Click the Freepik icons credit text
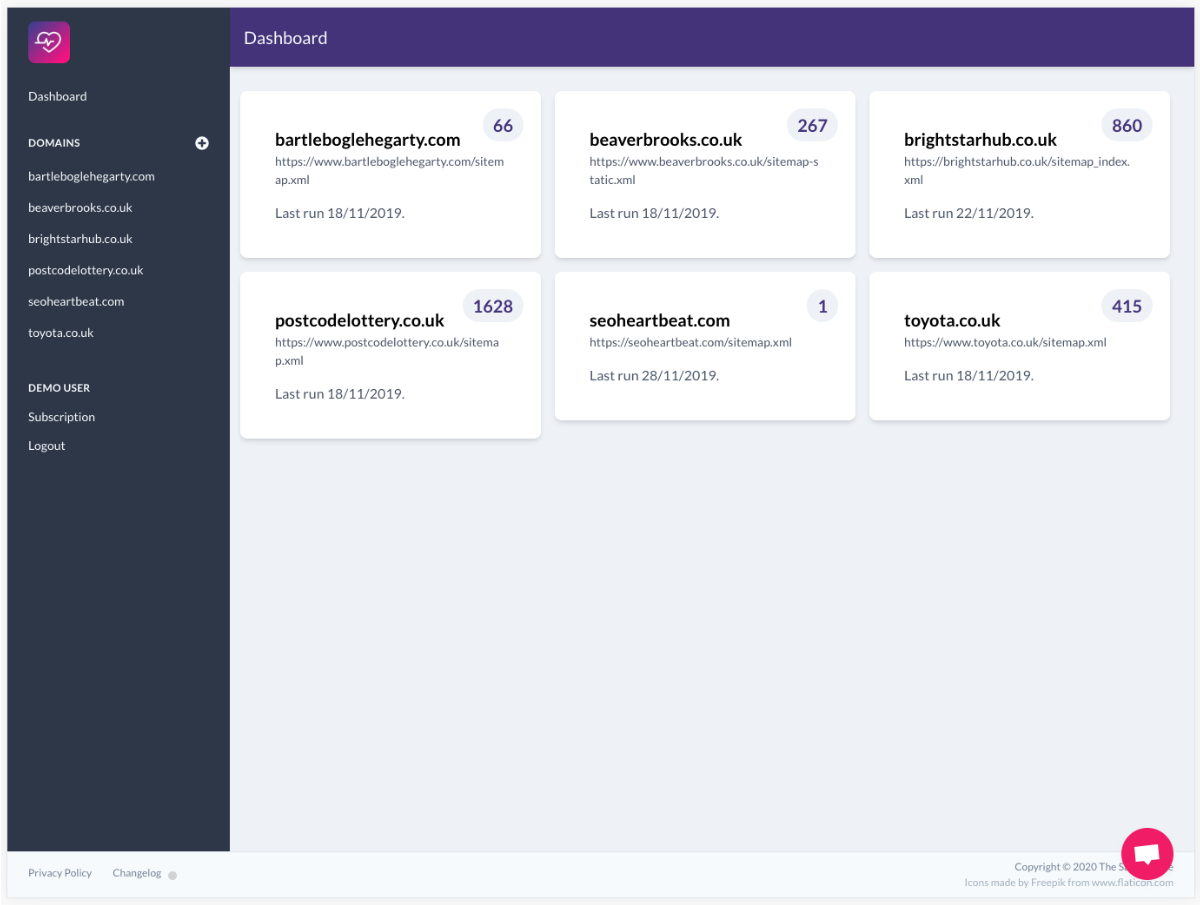This screenshot has height=905, width=1200. (1069, 883)
